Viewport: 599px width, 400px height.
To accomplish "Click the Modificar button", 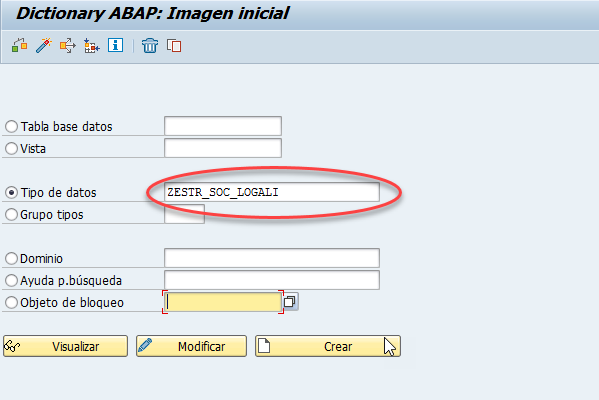I will pyautogui.click(x=191, y=346).
